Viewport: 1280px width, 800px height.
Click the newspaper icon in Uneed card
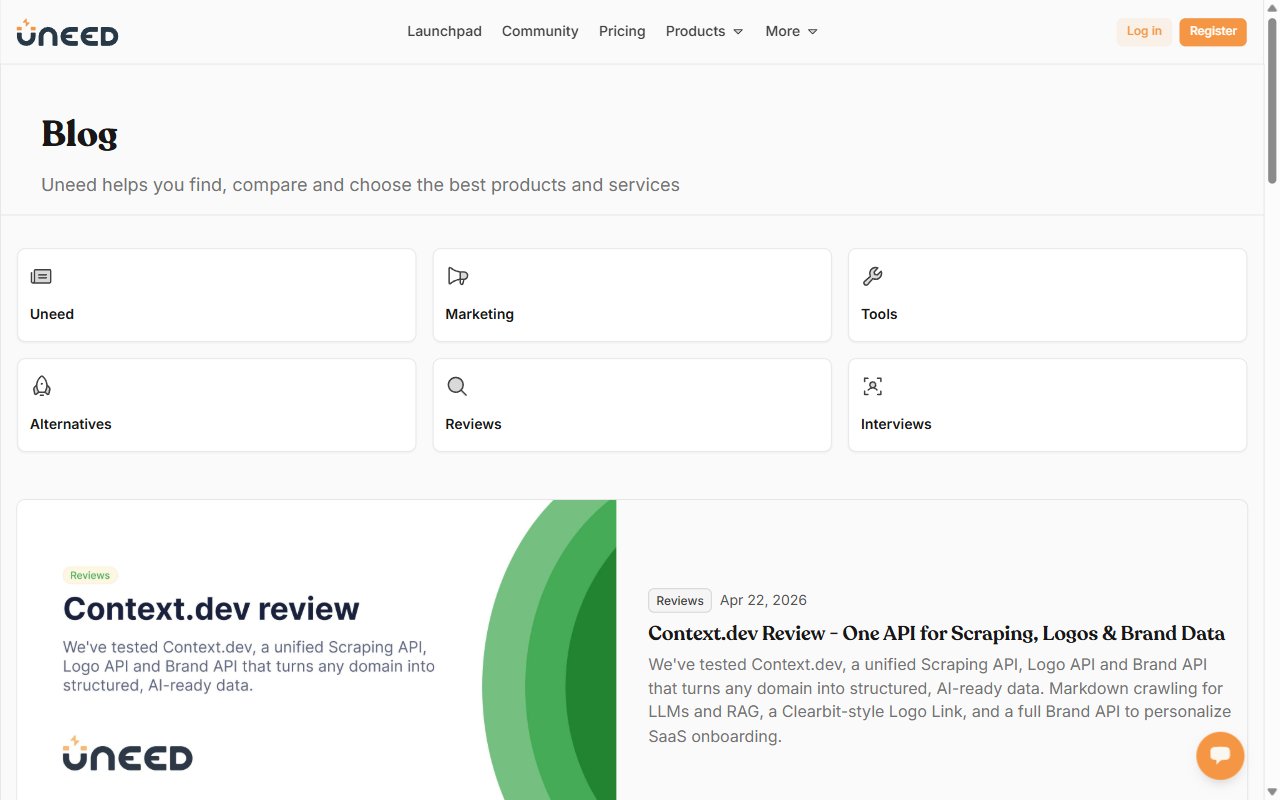[x=41, y=276]
